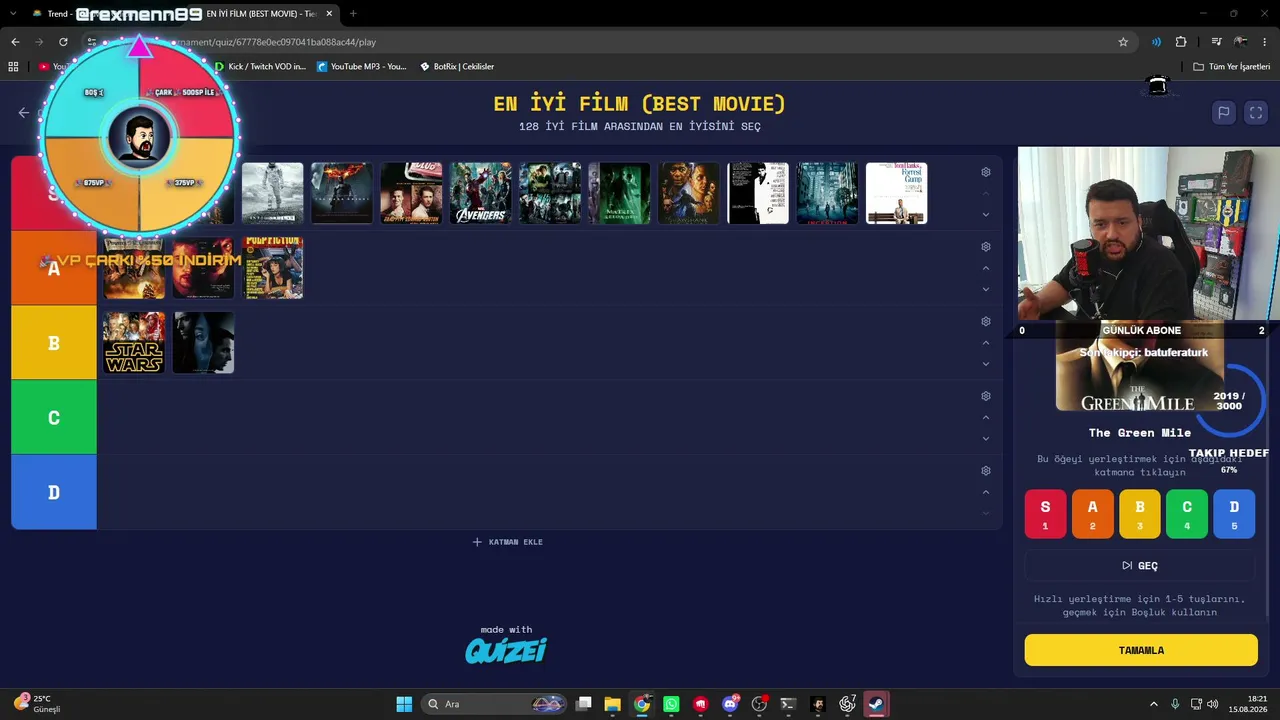Click the flag report icon
Screen dimensions: 1280x720
pos(1223,113)
